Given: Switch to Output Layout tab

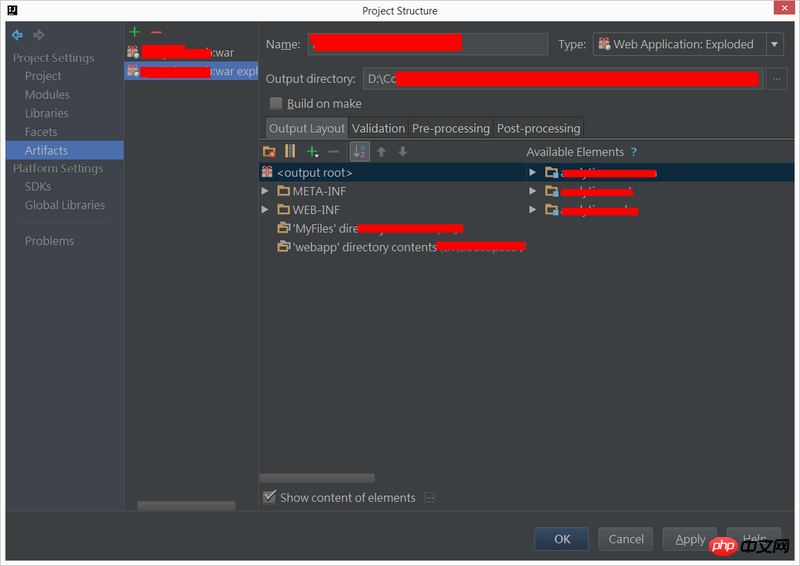Looking at the screenshot, I should 307,128.
